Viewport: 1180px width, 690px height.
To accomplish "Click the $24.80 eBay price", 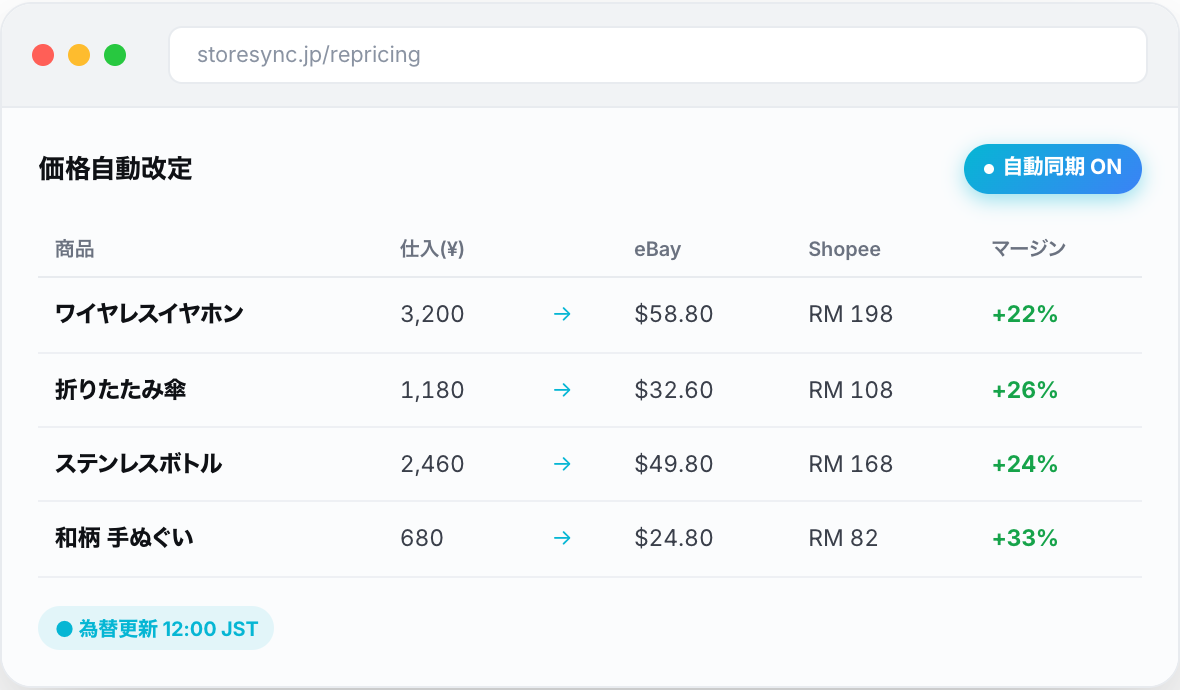I will (x=674, y=538).
